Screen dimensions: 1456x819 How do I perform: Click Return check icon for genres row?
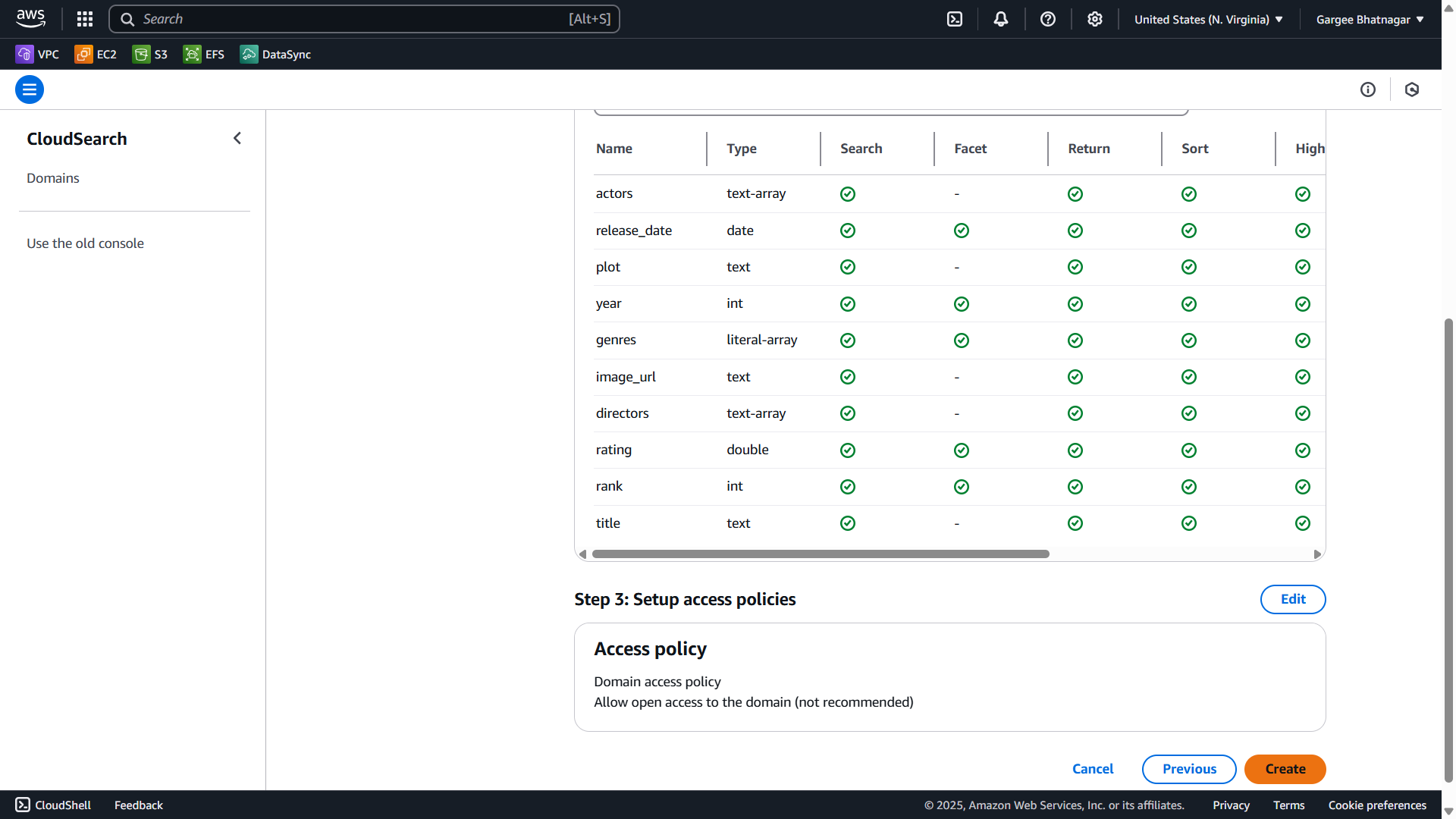tap(1075, 340)
